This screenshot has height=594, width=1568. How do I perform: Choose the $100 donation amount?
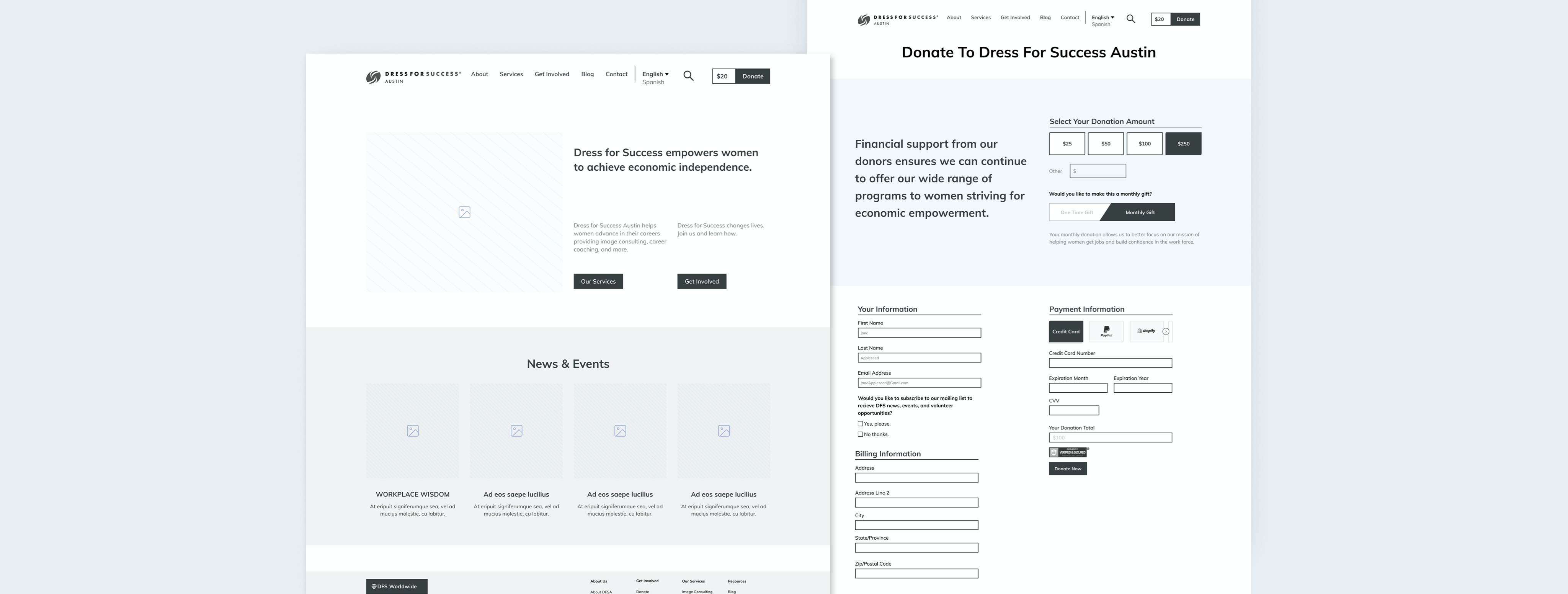click(x=1144, y=144)
